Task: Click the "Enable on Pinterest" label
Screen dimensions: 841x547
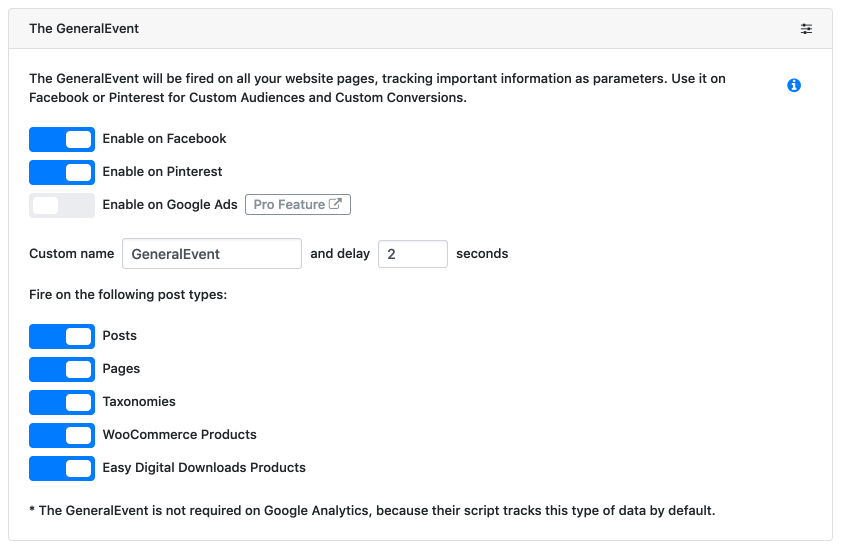Action: [x=162, y=172]
